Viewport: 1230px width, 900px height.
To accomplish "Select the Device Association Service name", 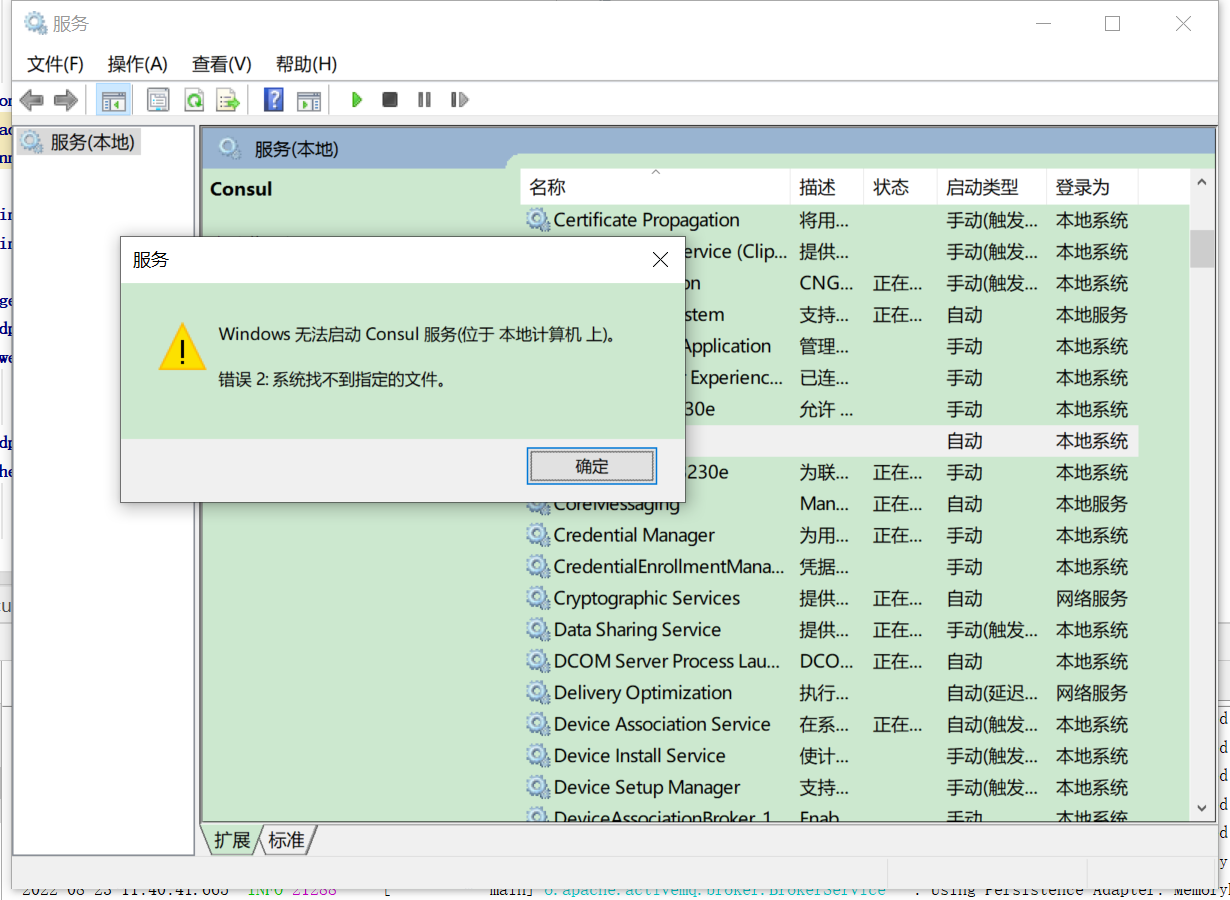I will 662,724.
